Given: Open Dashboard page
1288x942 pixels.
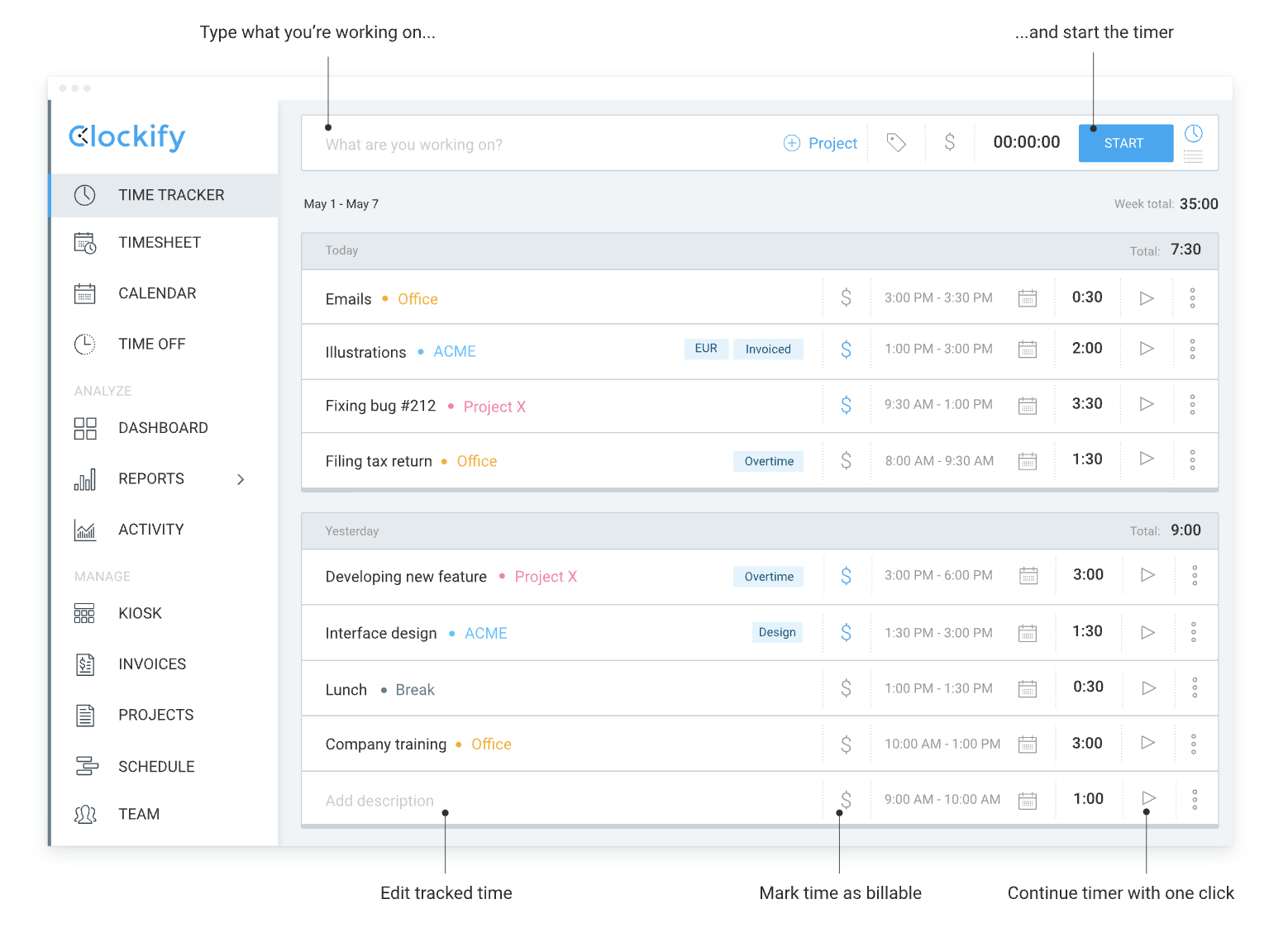Looking at the screenshot, I should (x=163, y=428).
